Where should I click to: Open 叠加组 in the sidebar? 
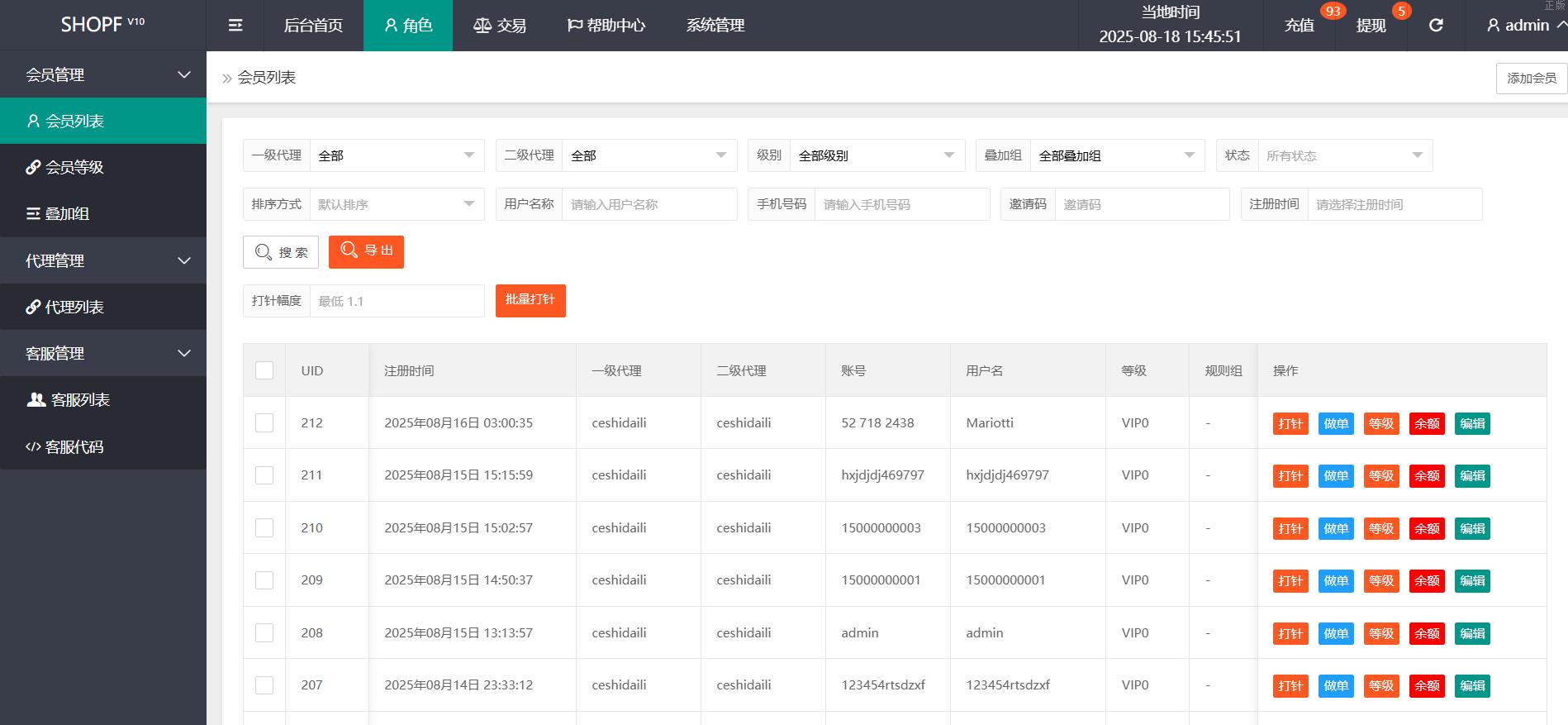[x=66, y=214]
